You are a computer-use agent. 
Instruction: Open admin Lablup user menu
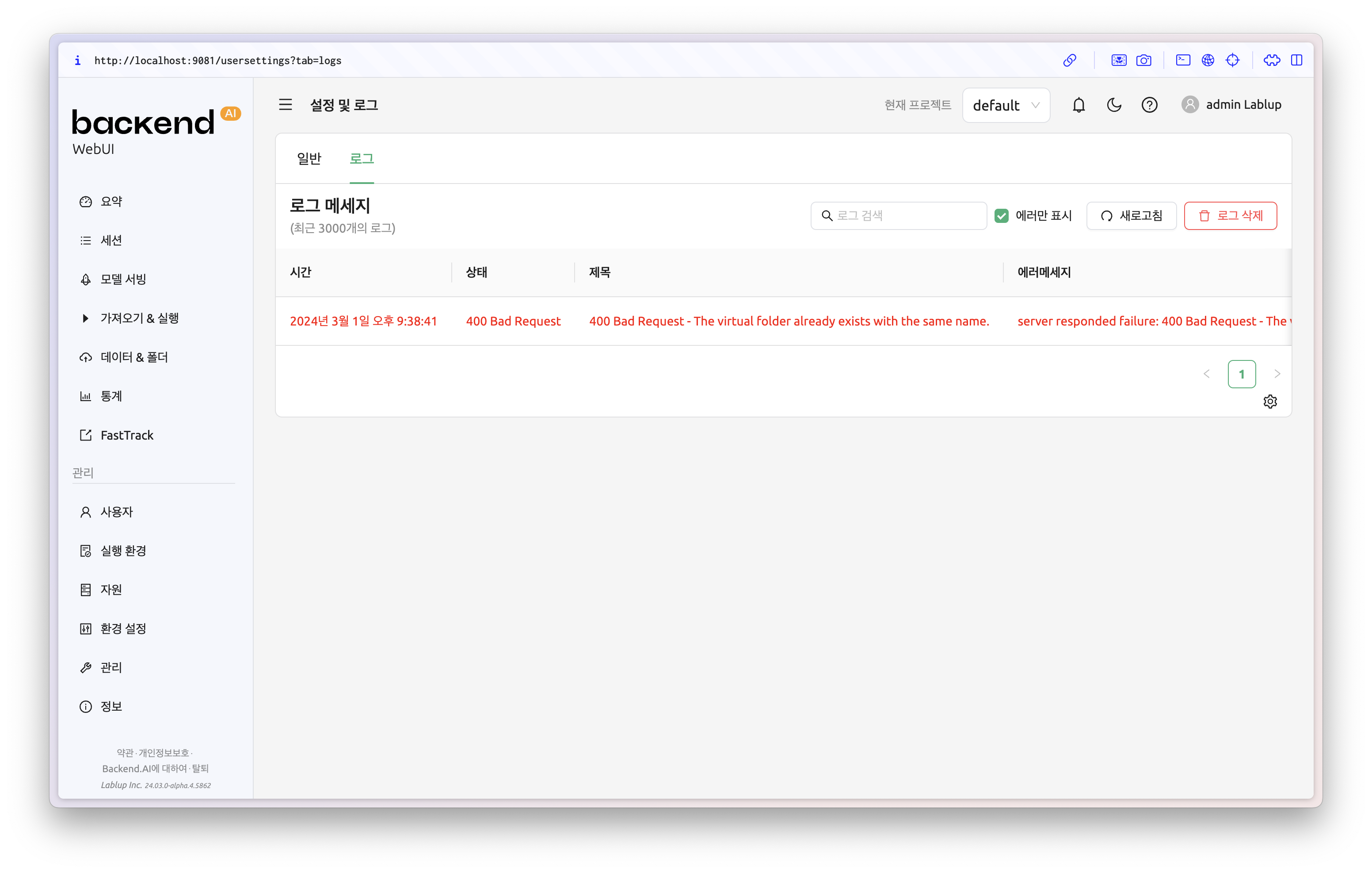pos(1232,105)
